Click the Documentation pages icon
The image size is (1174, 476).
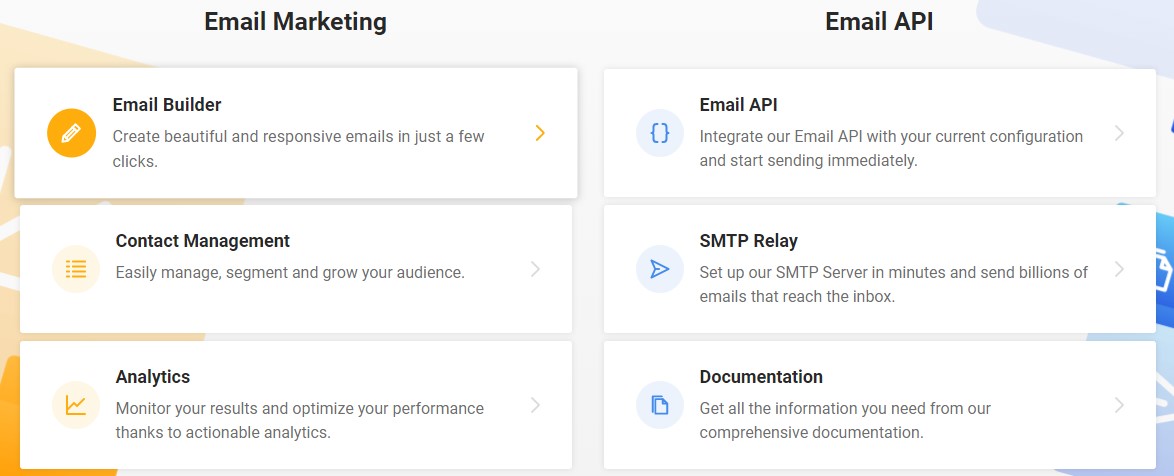(x=660, y=405)
